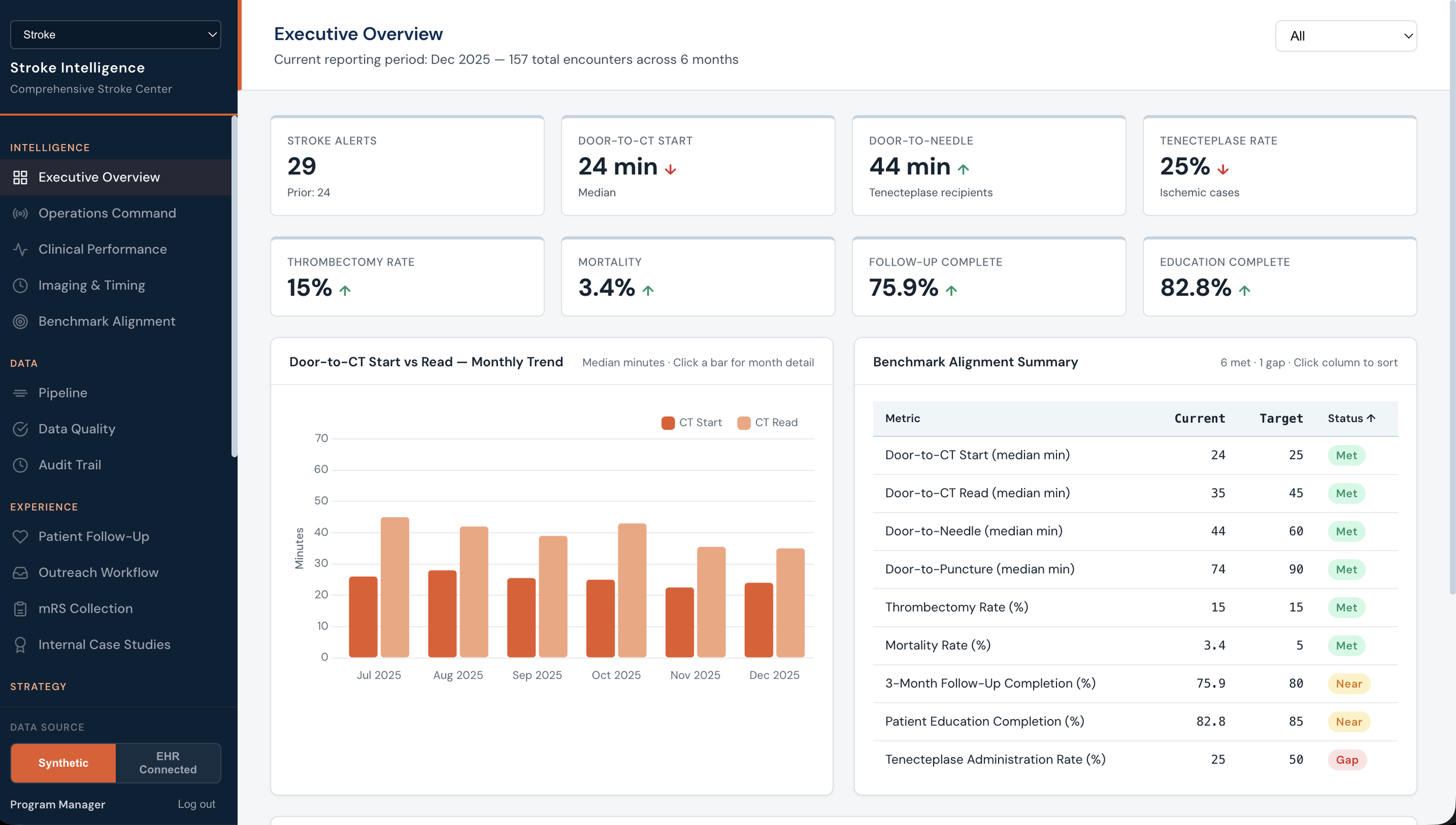
Task: Sort table by Status column header
Action: pos(1351,419)
